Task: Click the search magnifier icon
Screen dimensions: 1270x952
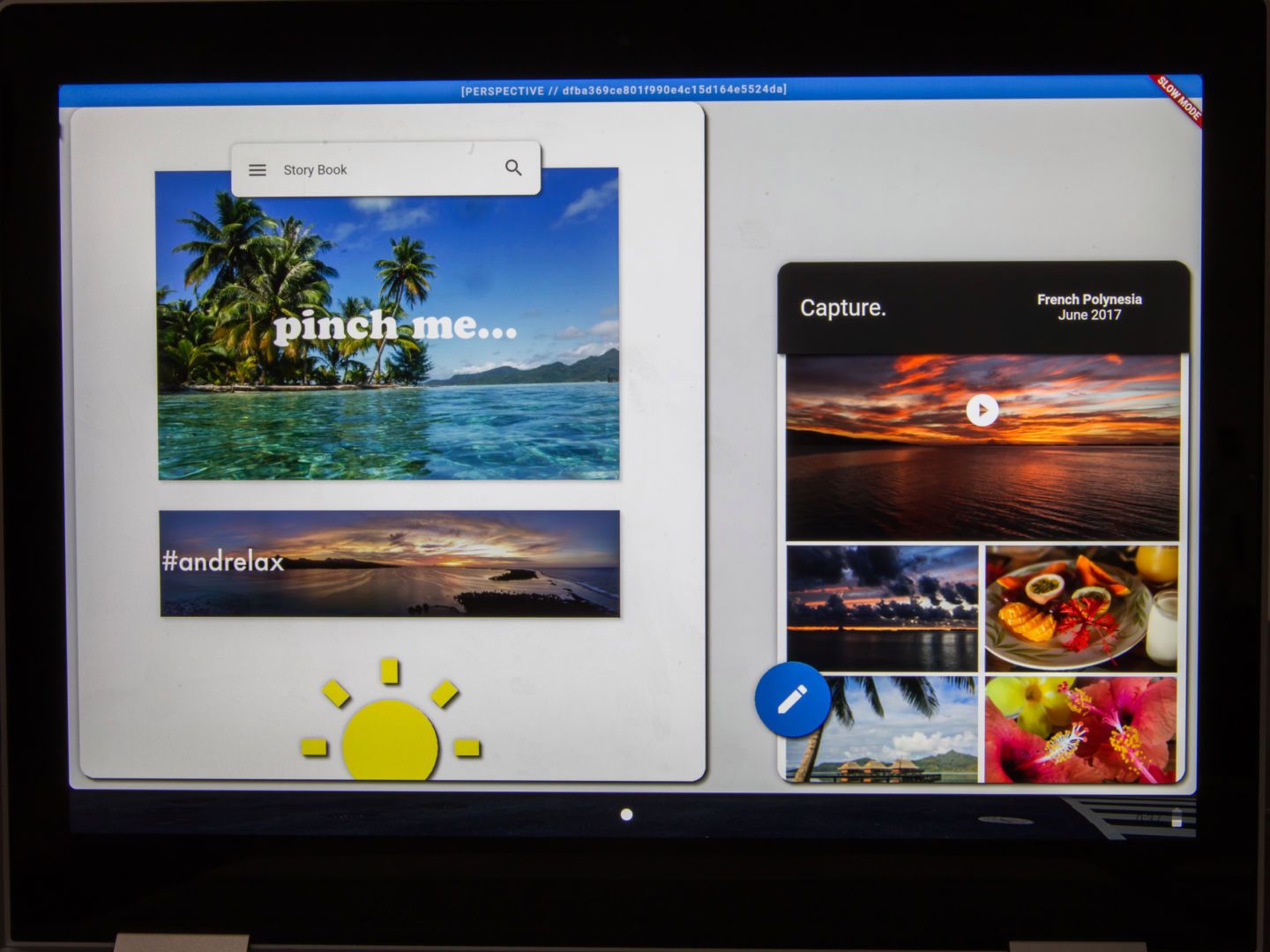Action: (513, 167)
